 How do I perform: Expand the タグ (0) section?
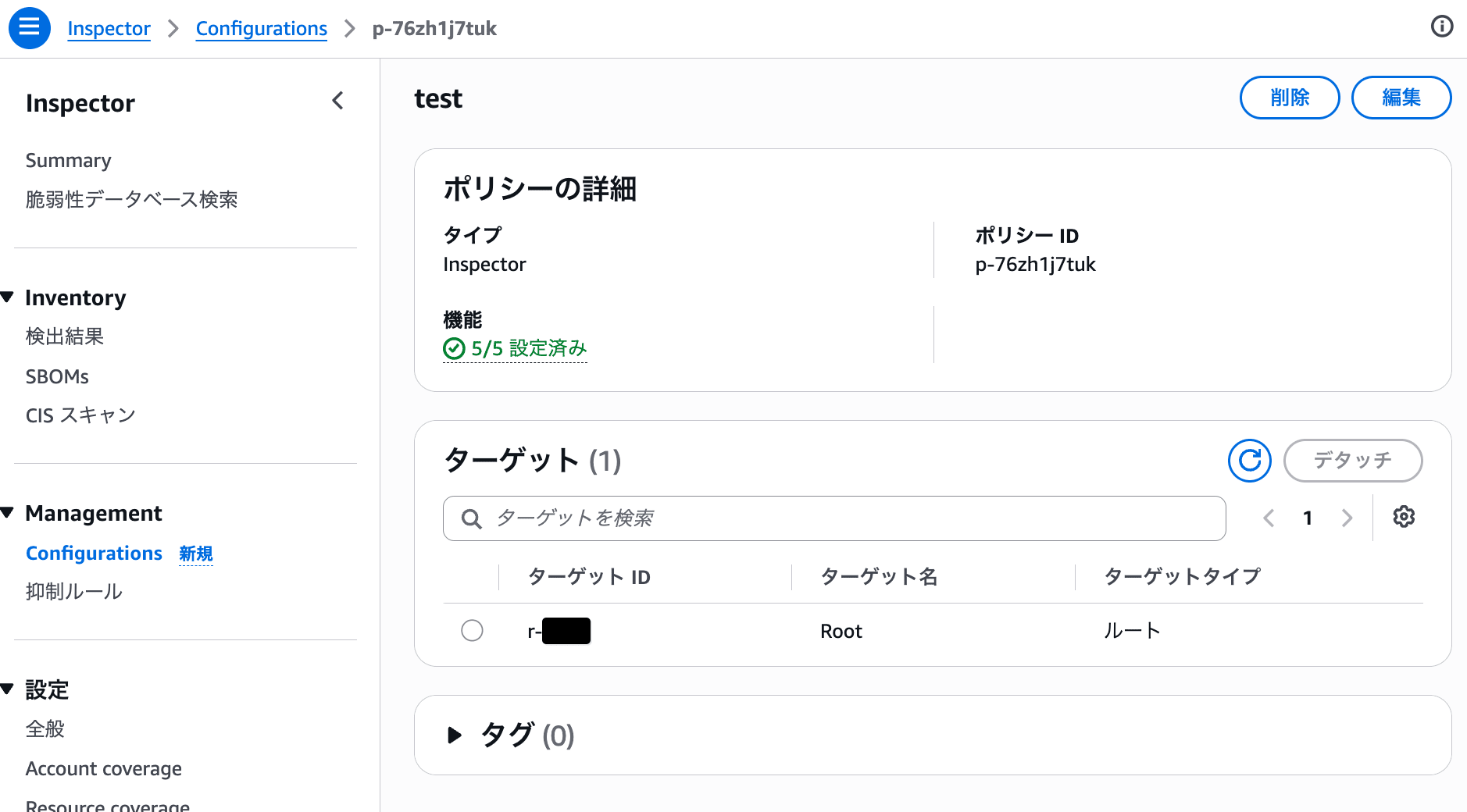[x=455, y=735]
